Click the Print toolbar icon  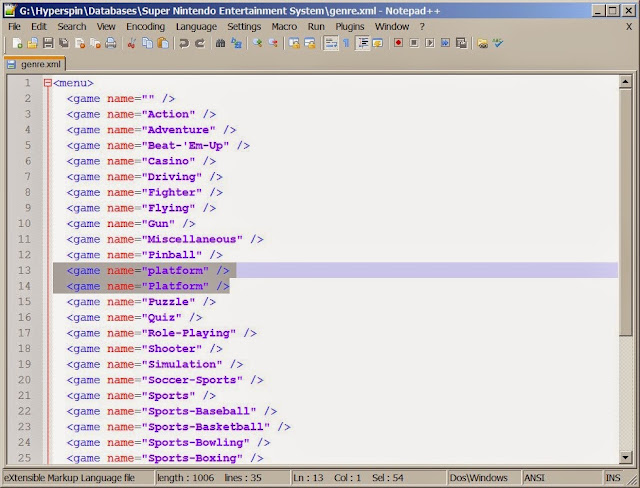pyautogui.click(x=111, y=43)
